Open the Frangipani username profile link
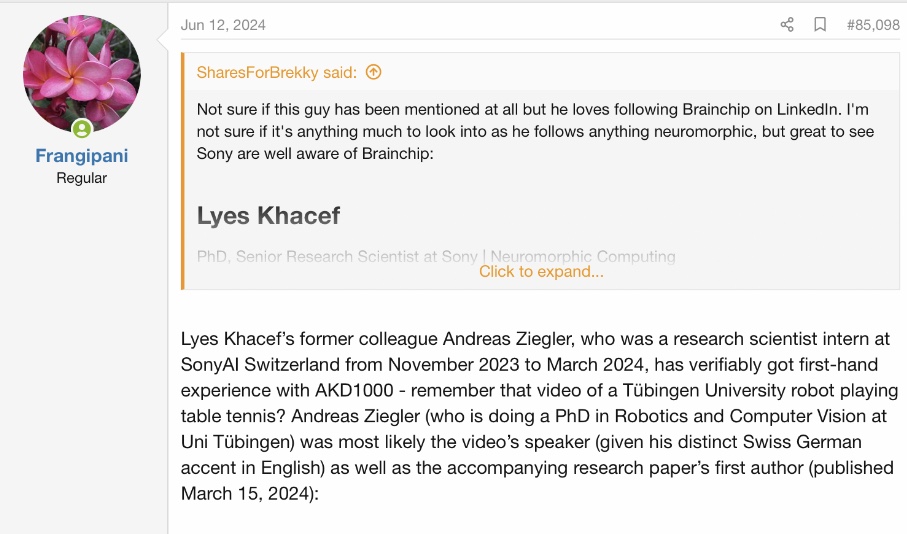The image size is (907, 534). (x=82, y=156)
